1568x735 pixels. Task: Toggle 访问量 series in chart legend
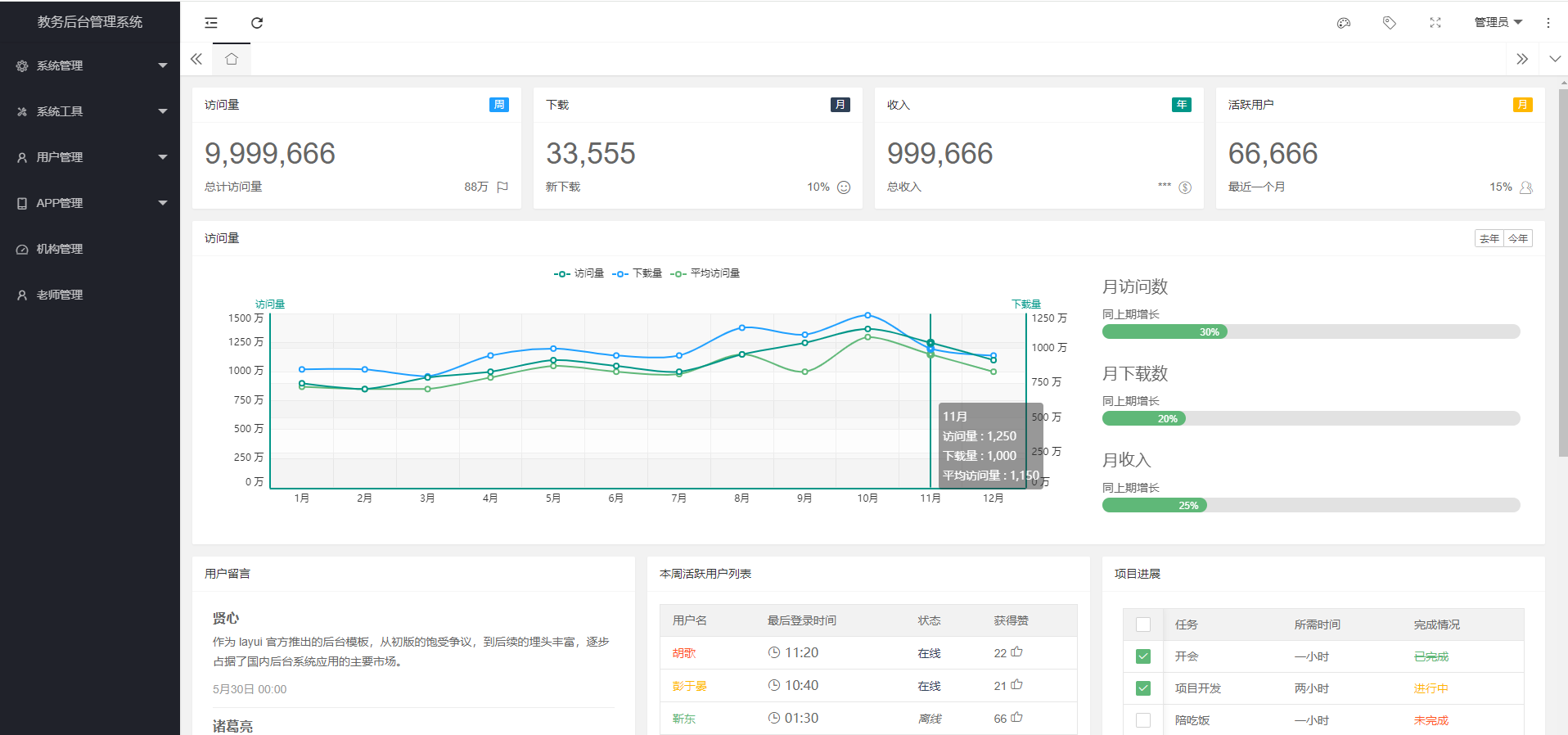tap(579, 273)
